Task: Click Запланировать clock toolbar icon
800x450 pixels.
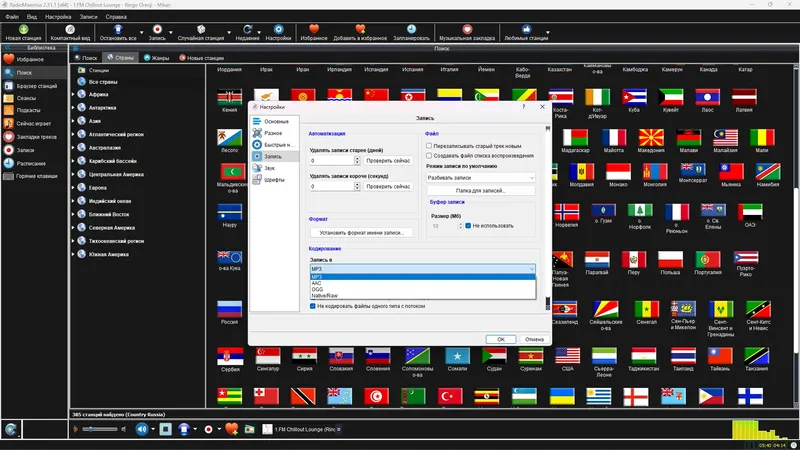Action: [x=411, y=29]
